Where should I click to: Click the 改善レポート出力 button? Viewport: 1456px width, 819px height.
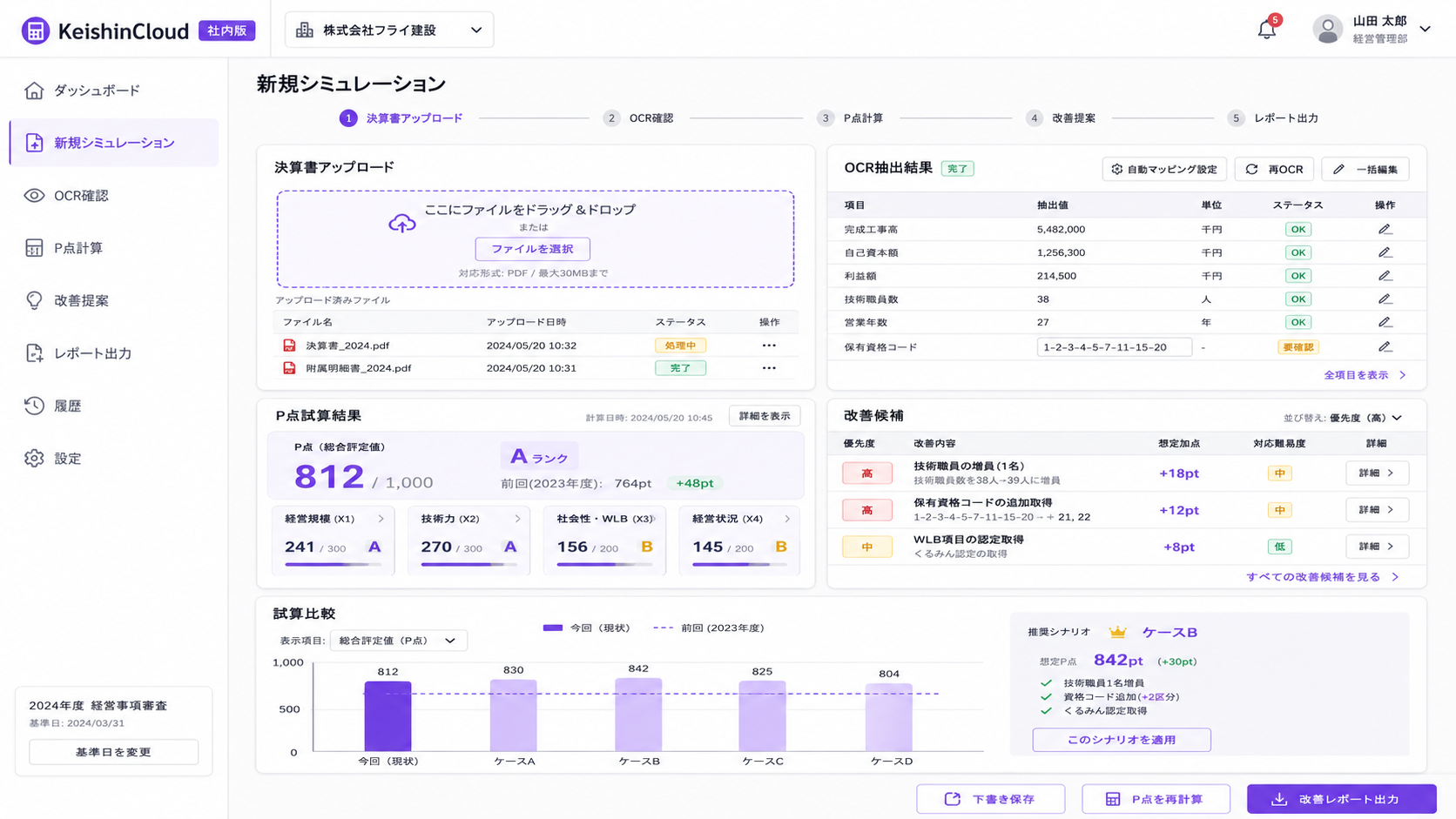point(1341,799)
